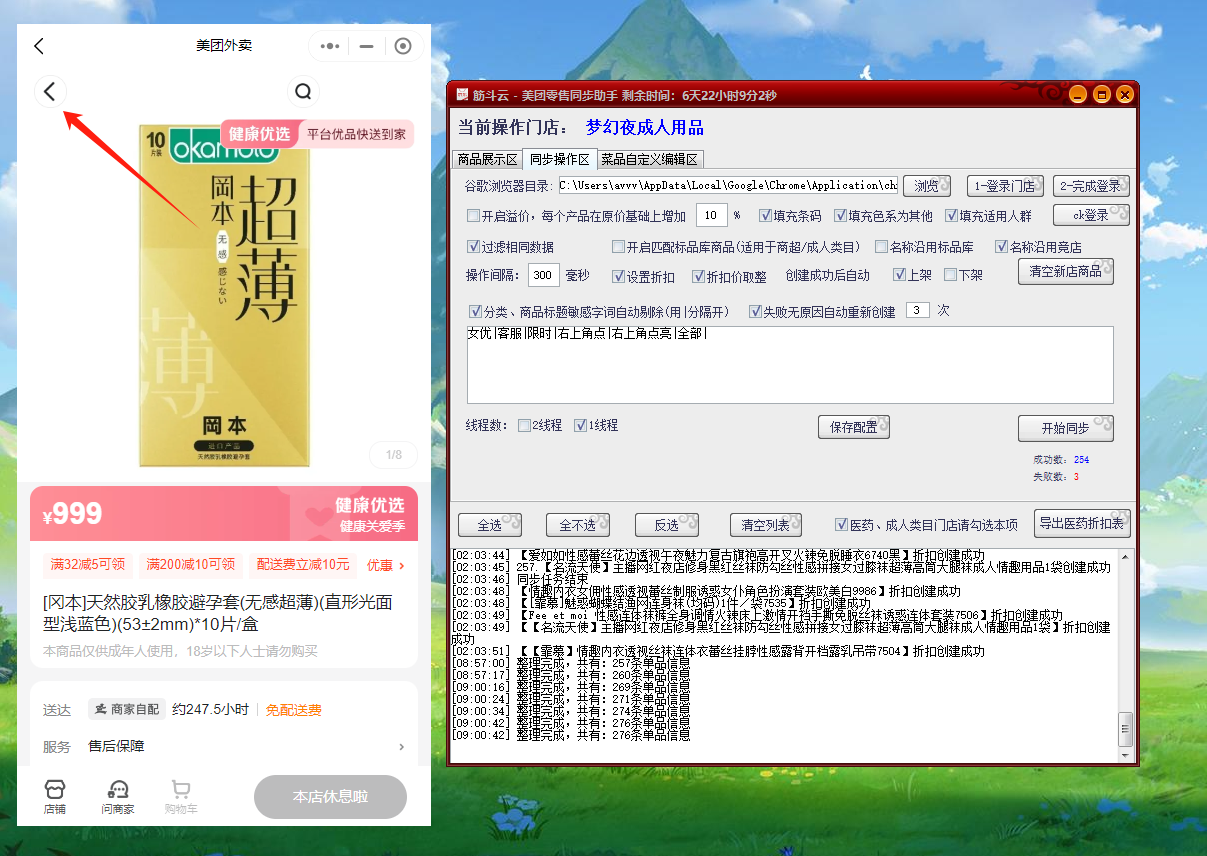Click the markup percentage field showing 10
1207x856 pixels.
click(711, 215)
